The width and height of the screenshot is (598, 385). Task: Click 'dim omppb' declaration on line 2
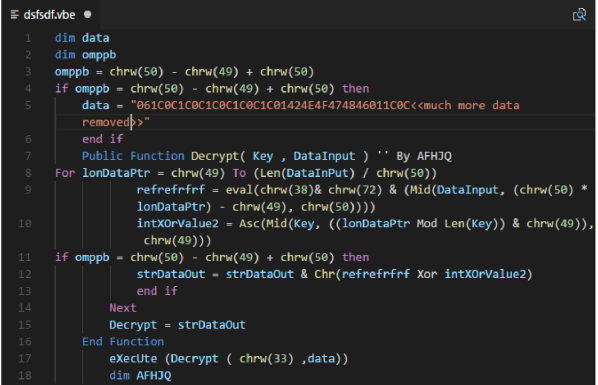[85, 55]
